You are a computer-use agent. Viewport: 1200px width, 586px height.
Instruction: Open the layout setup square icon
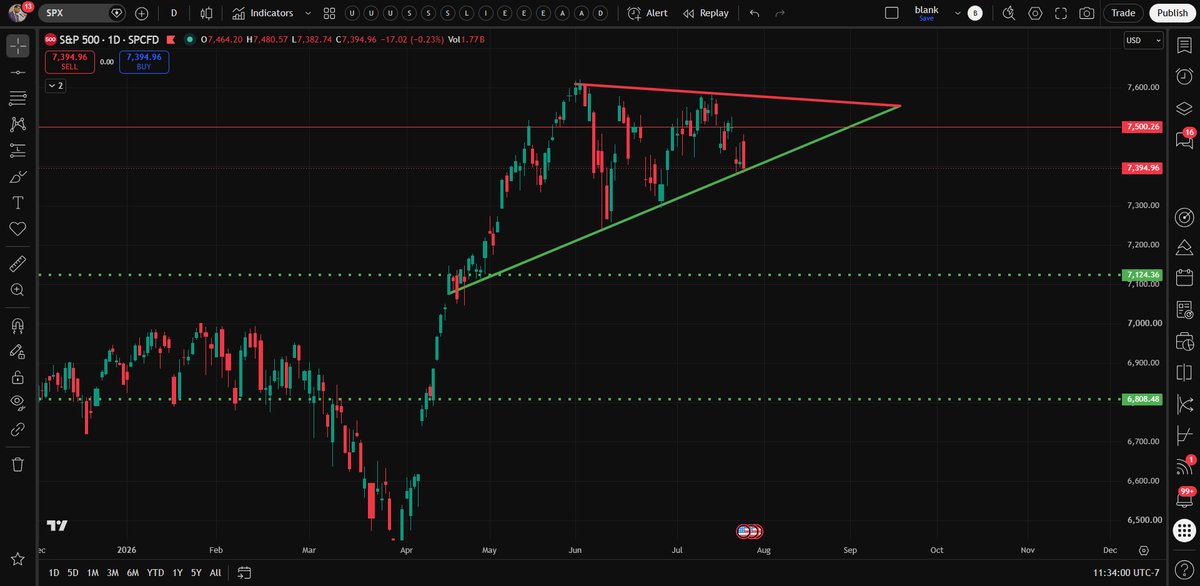[x=892, y=13]
